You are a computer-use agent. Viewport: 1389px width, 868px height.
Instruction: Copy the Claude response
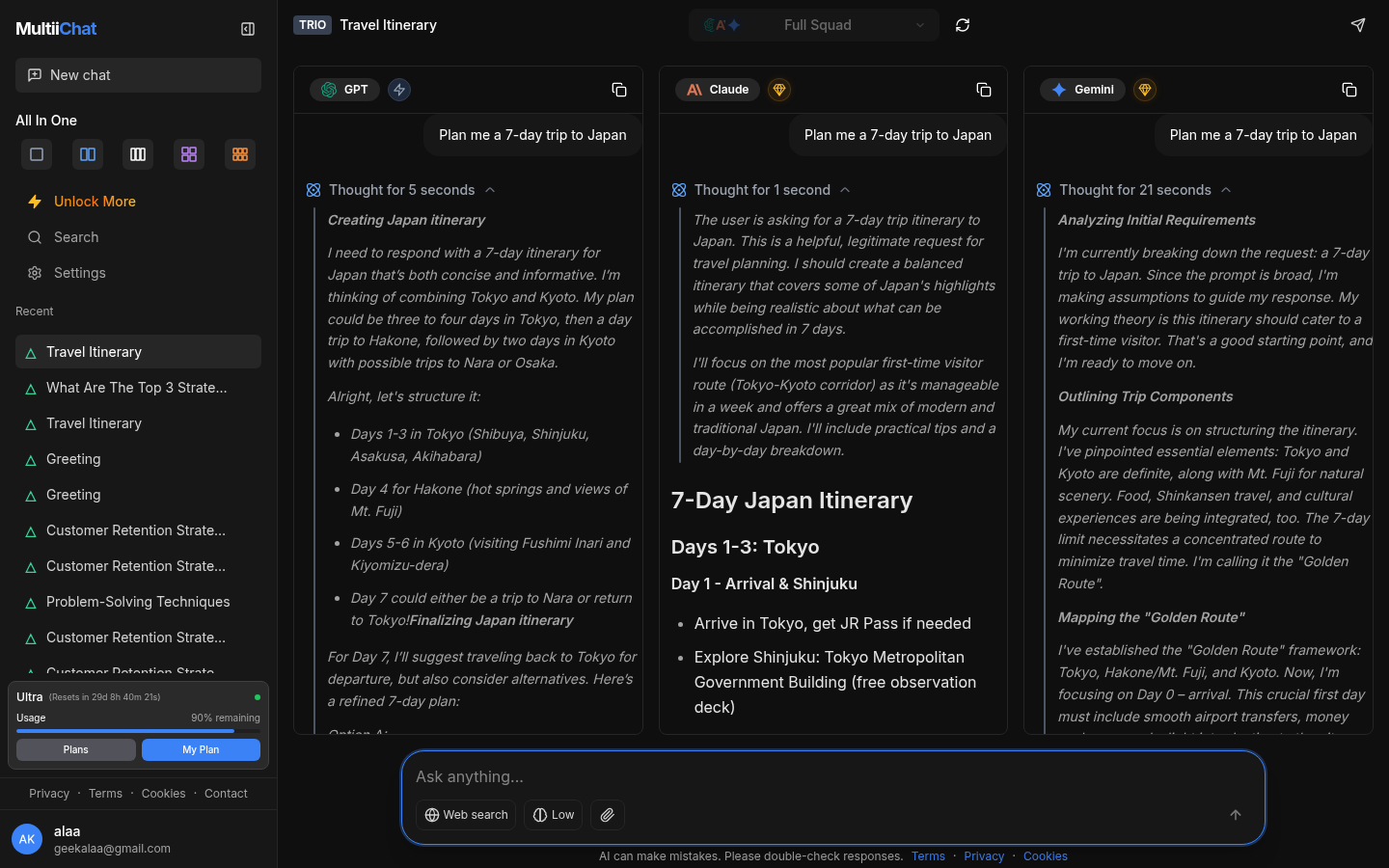tap(984, 90)
